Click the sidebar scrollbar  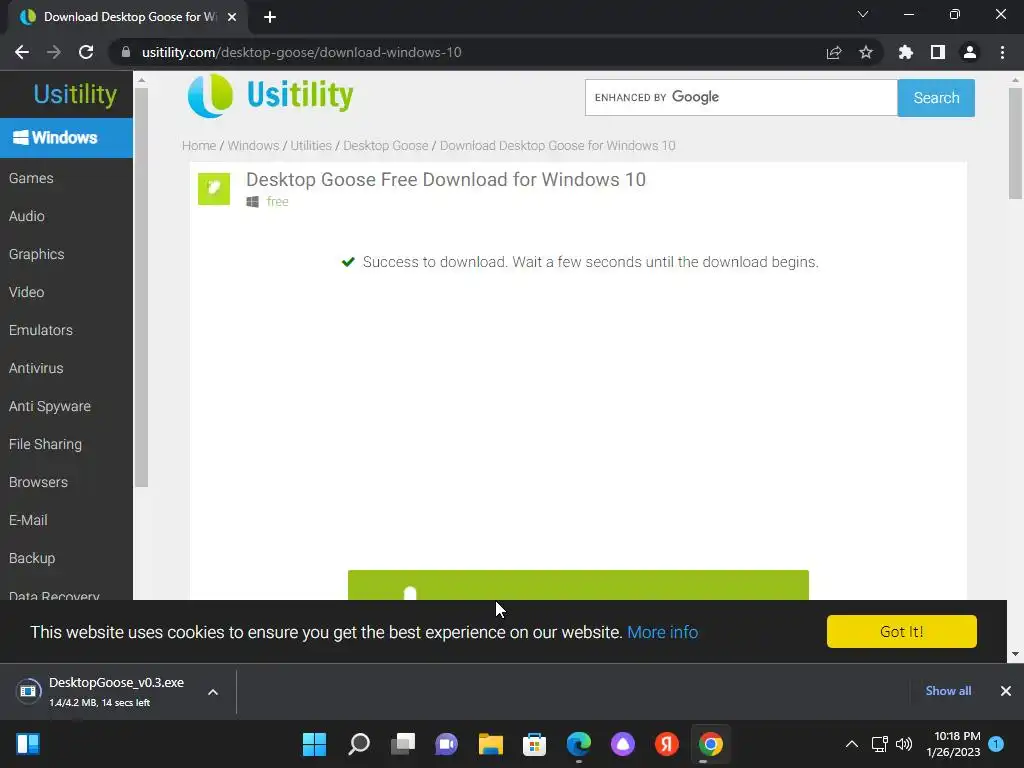click(141, 287)
